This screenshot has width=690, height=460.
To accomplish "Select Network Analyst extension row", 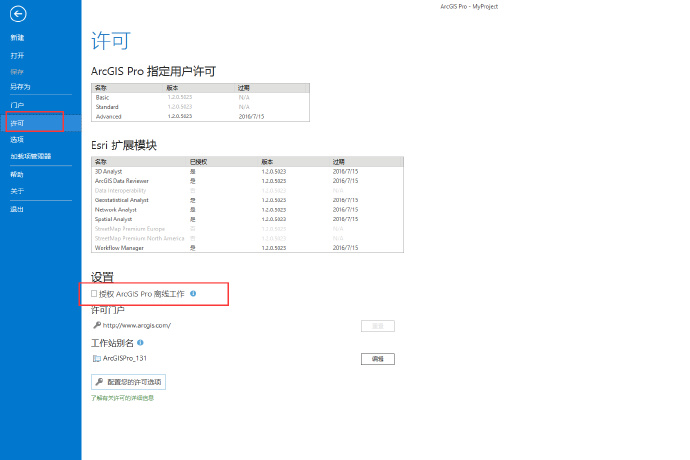I will [247, 210].
